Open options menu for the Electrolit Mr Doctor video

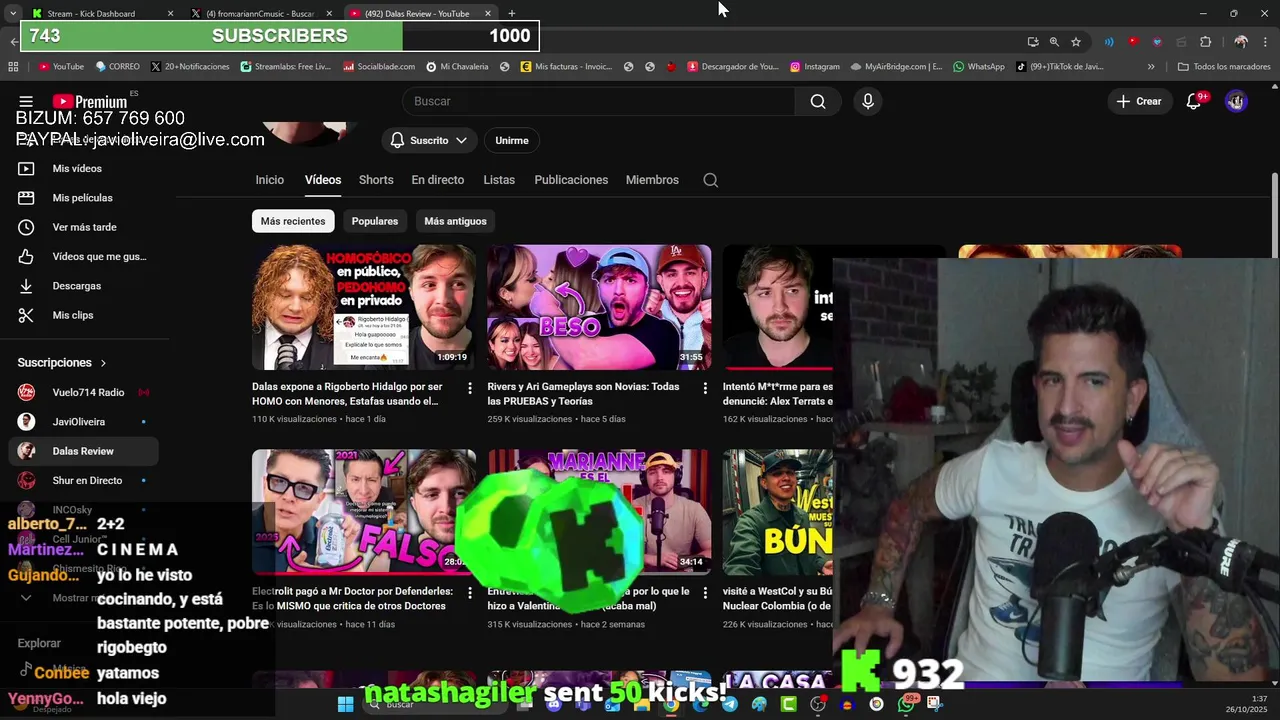point(469,592)
